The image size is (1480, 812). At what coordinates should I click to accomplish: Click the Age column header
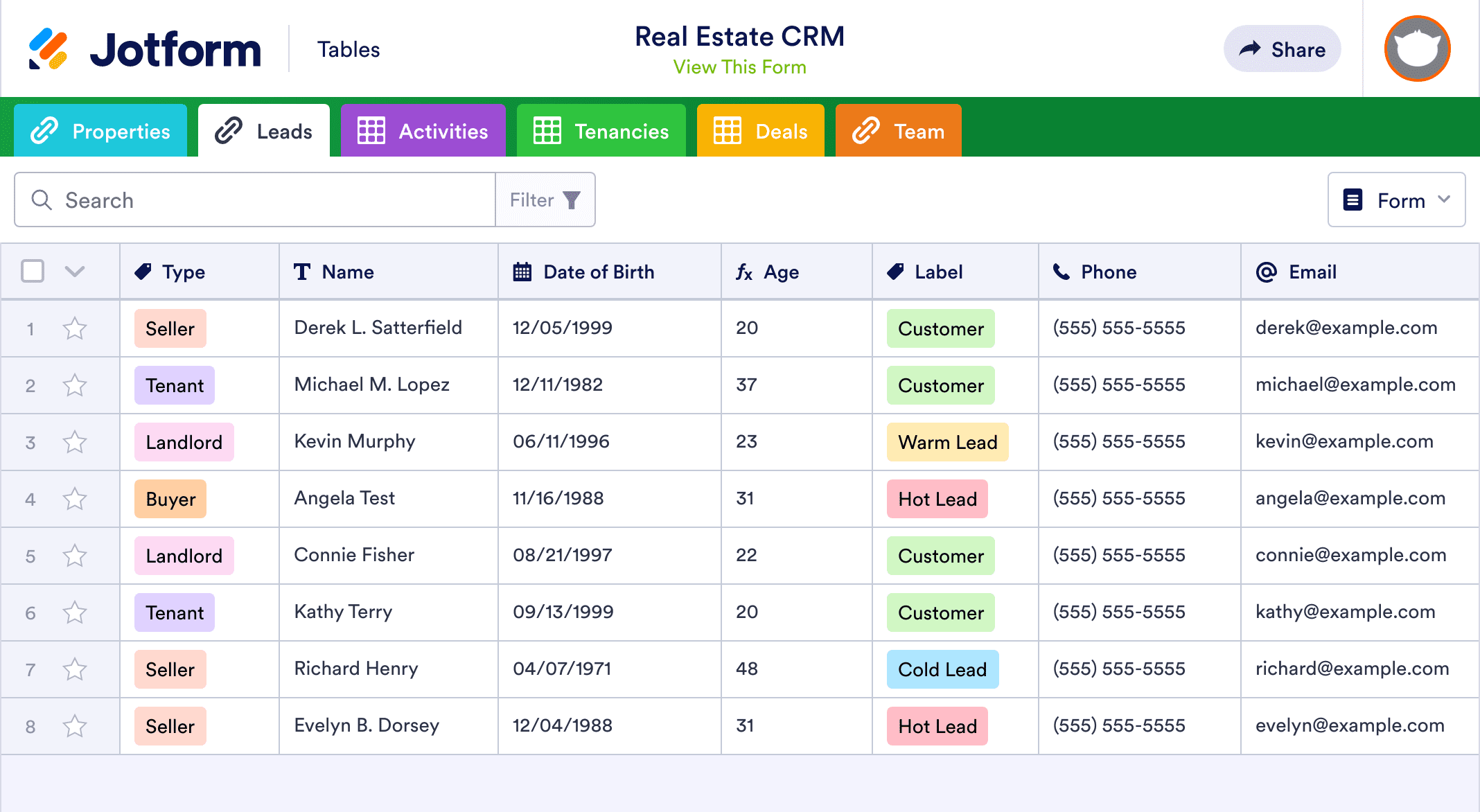(x=797, y=272)
